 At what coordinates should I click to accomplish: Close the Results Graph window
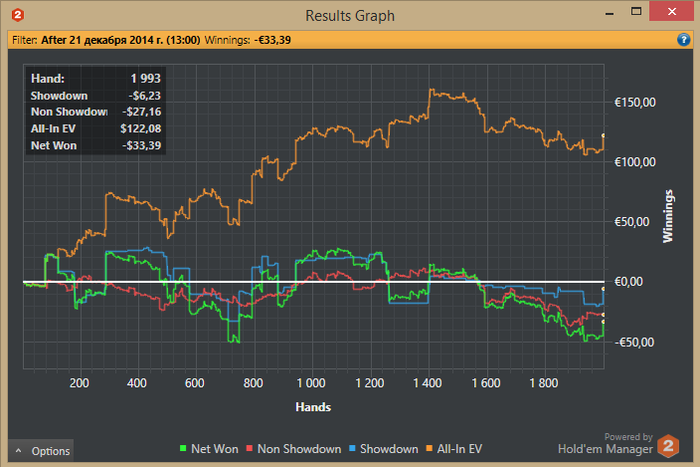click(x=671, y=12)
